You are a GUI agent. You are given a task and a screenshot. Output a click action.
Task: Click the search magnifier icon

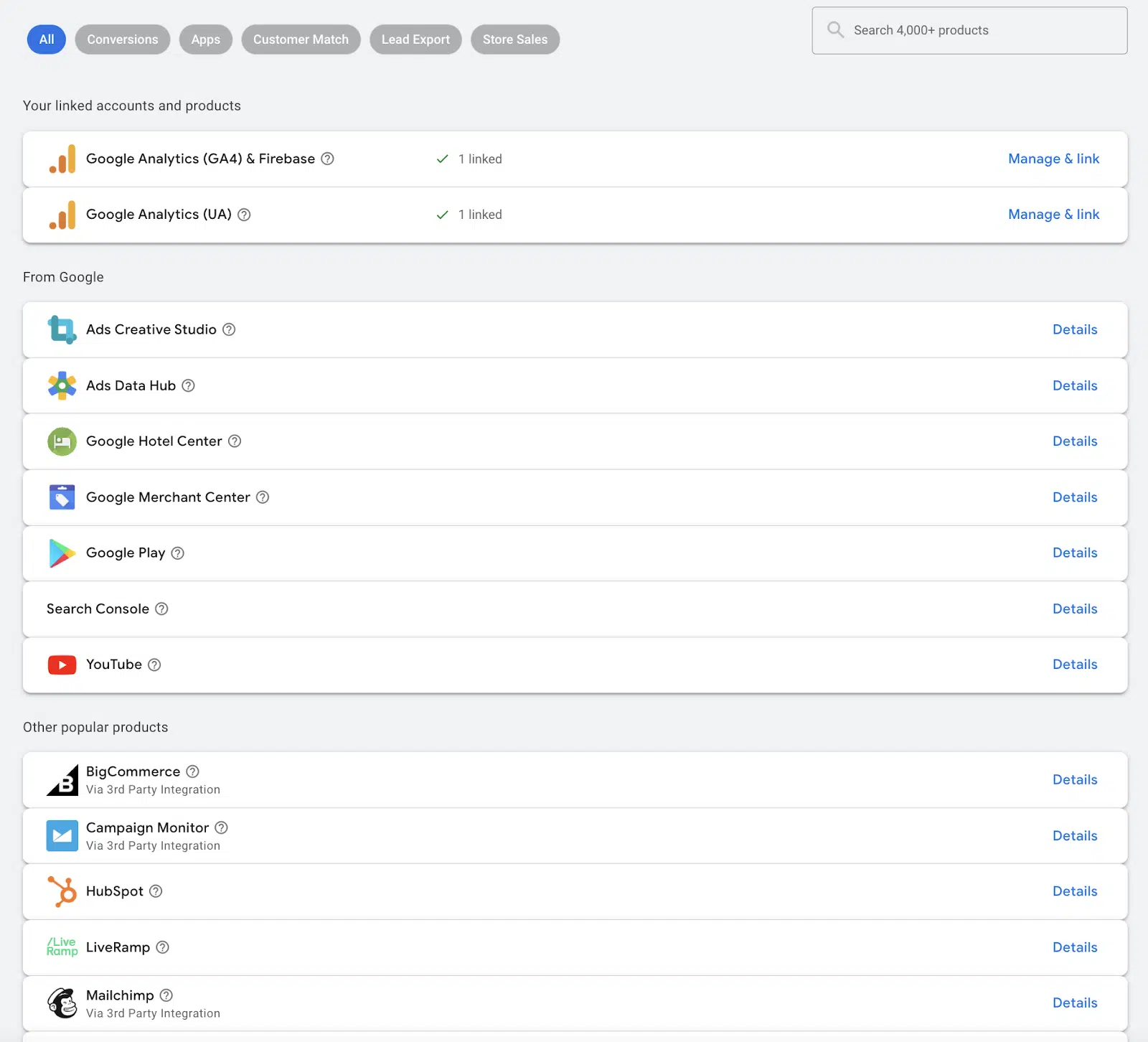(835, 30)
